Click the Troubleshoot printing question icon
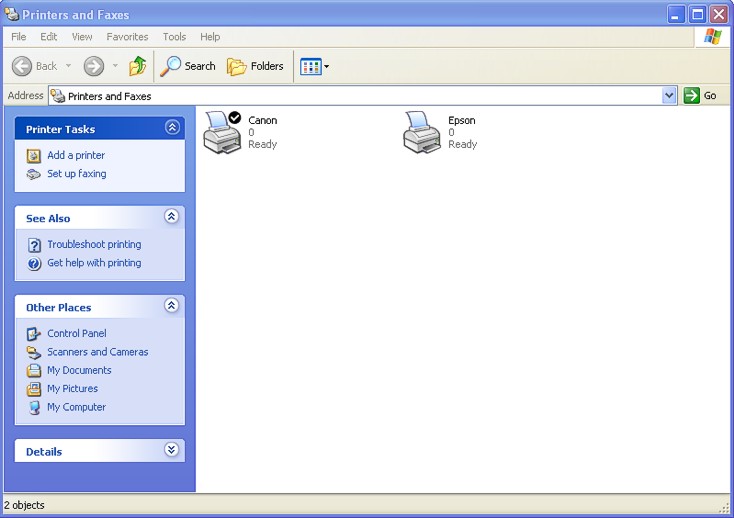Image resolution: width=734 pixels, height=518 pixels. point(34,245)
